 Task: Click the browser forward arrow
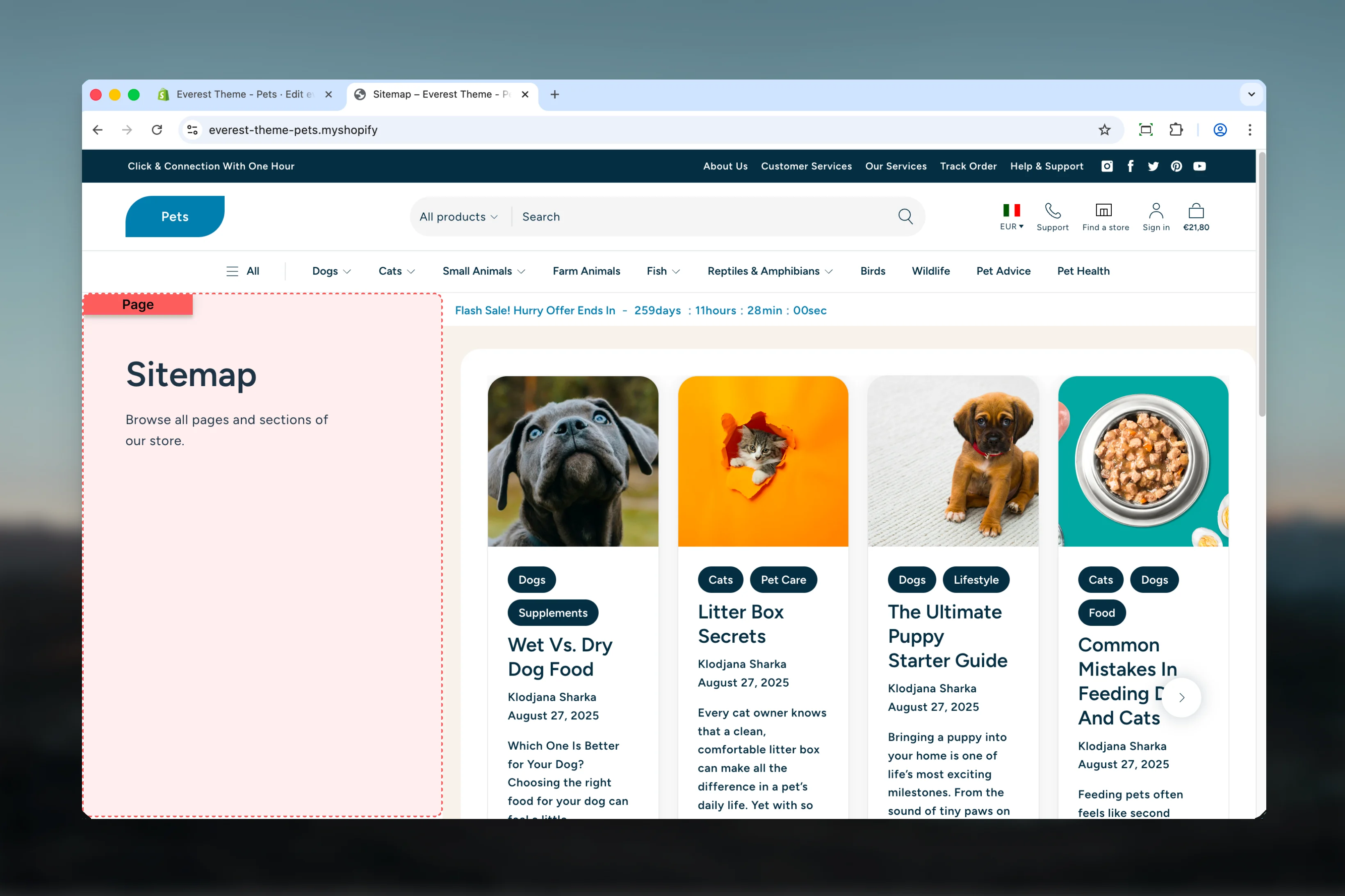(127, 130)
